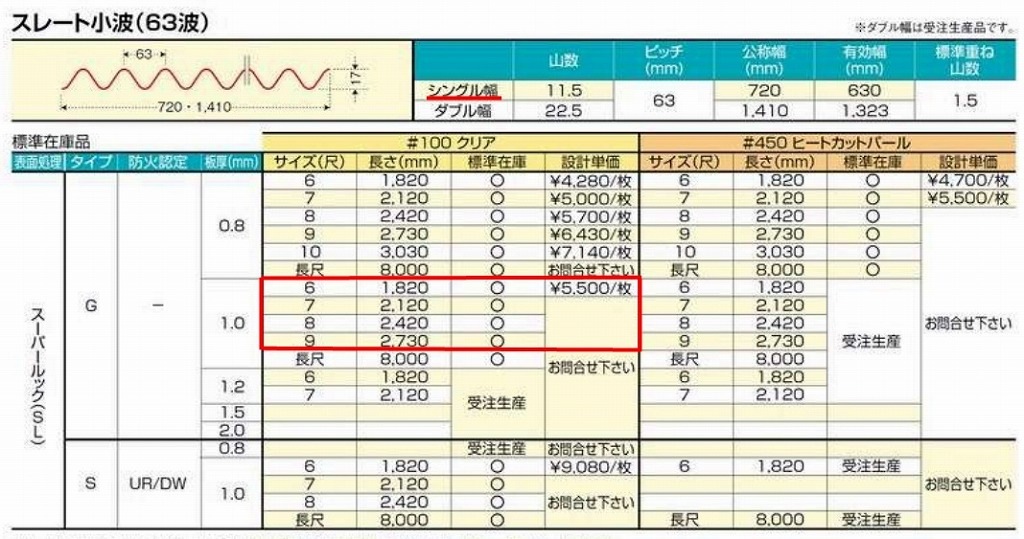Click the 有効幅 column header
The width and height of the screenshot is (1024, 539).
pyautogui.click(x=863, y=61)
